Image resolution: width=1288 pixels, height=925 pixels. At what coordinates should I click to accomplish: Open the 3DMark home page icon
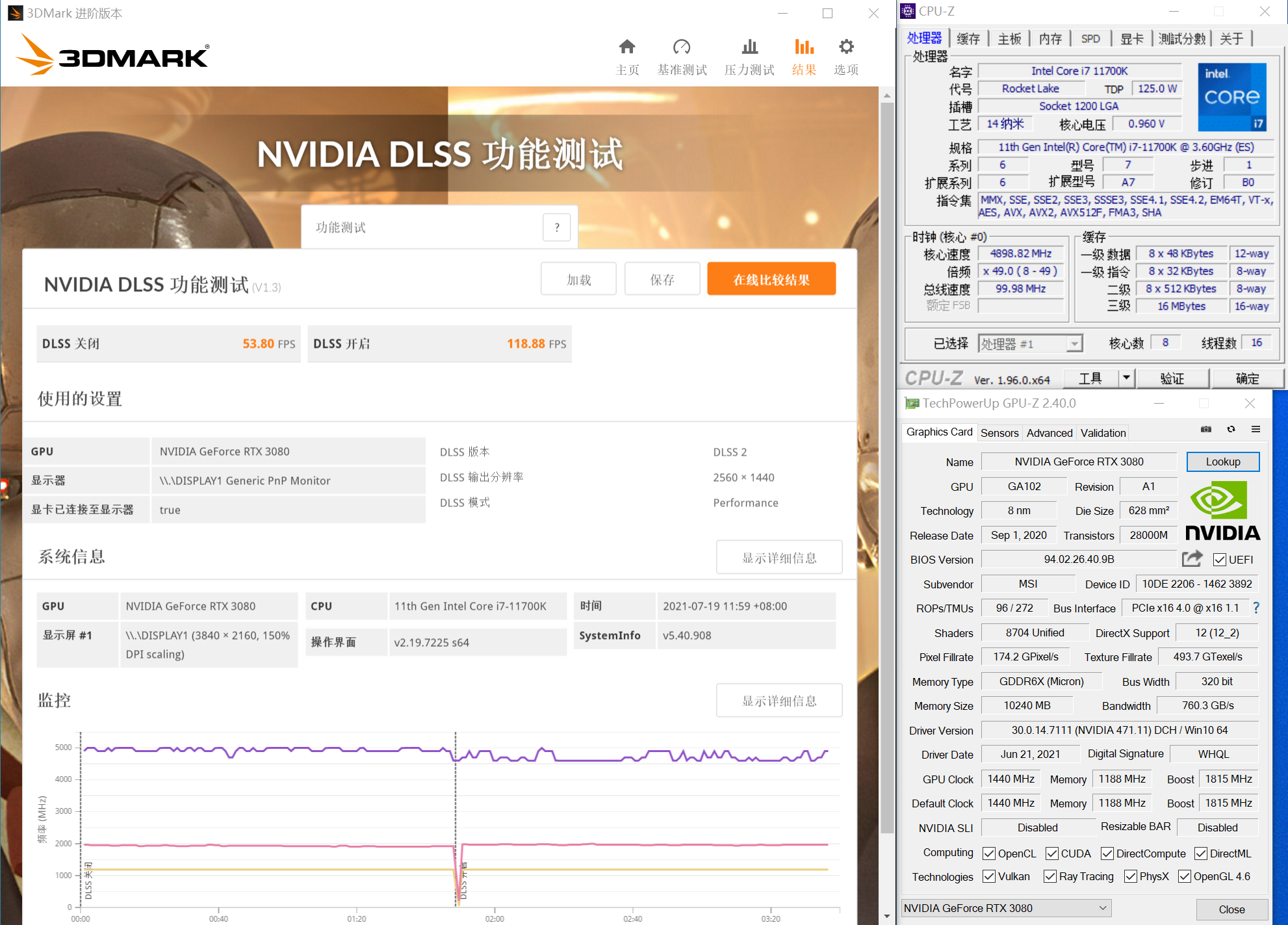(626, 47)
